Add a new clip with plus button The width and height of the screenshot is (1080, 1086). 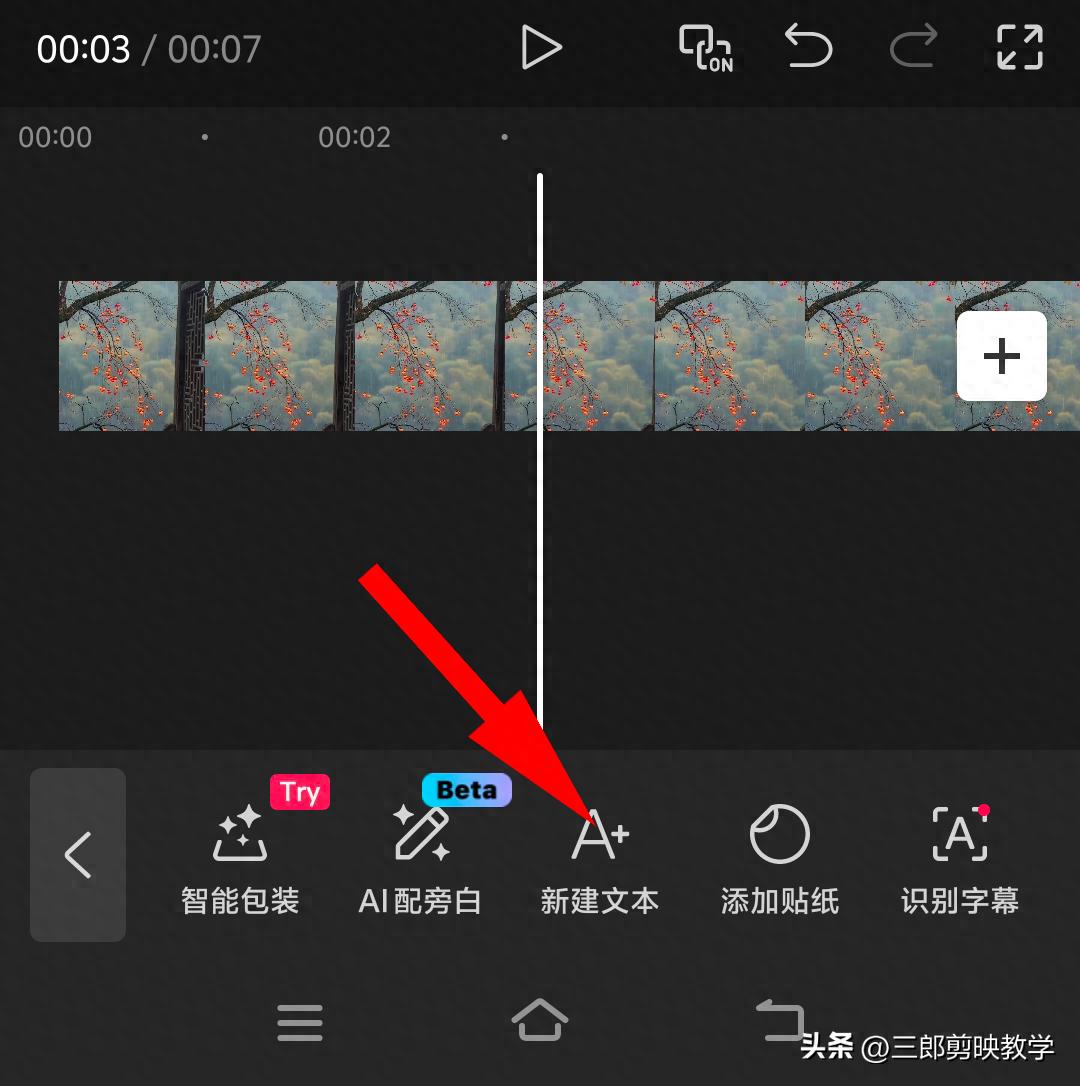click(x=1002, y=356)
